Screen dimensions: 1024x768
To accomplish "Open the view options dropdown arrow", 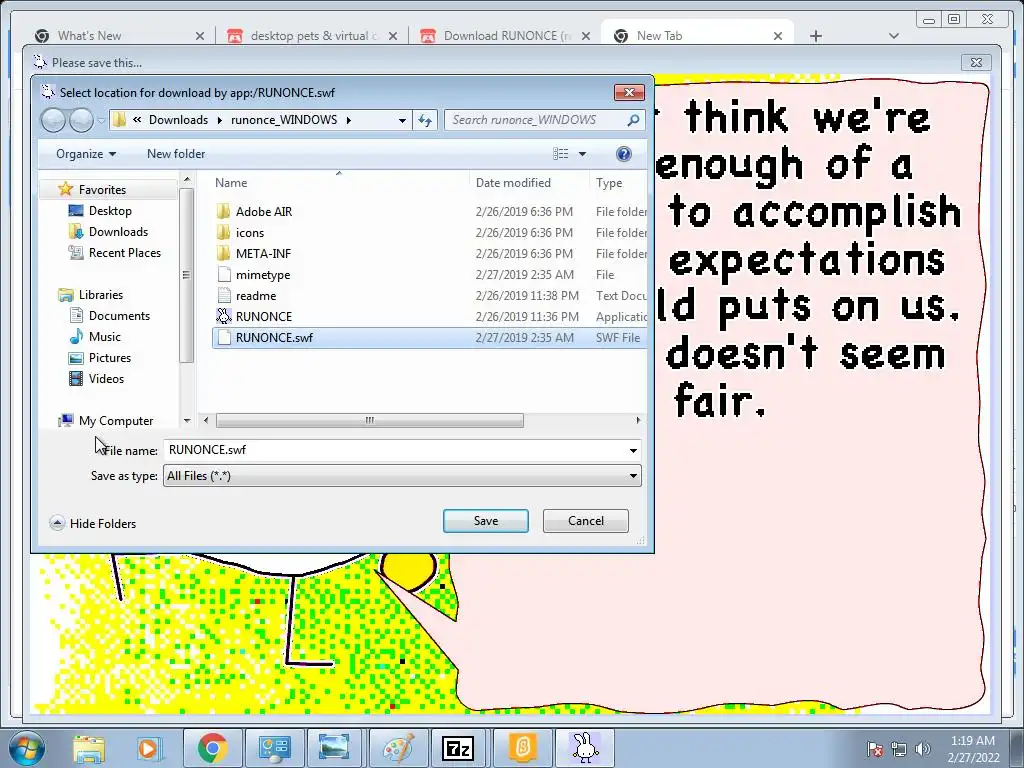I will point(582,154).
